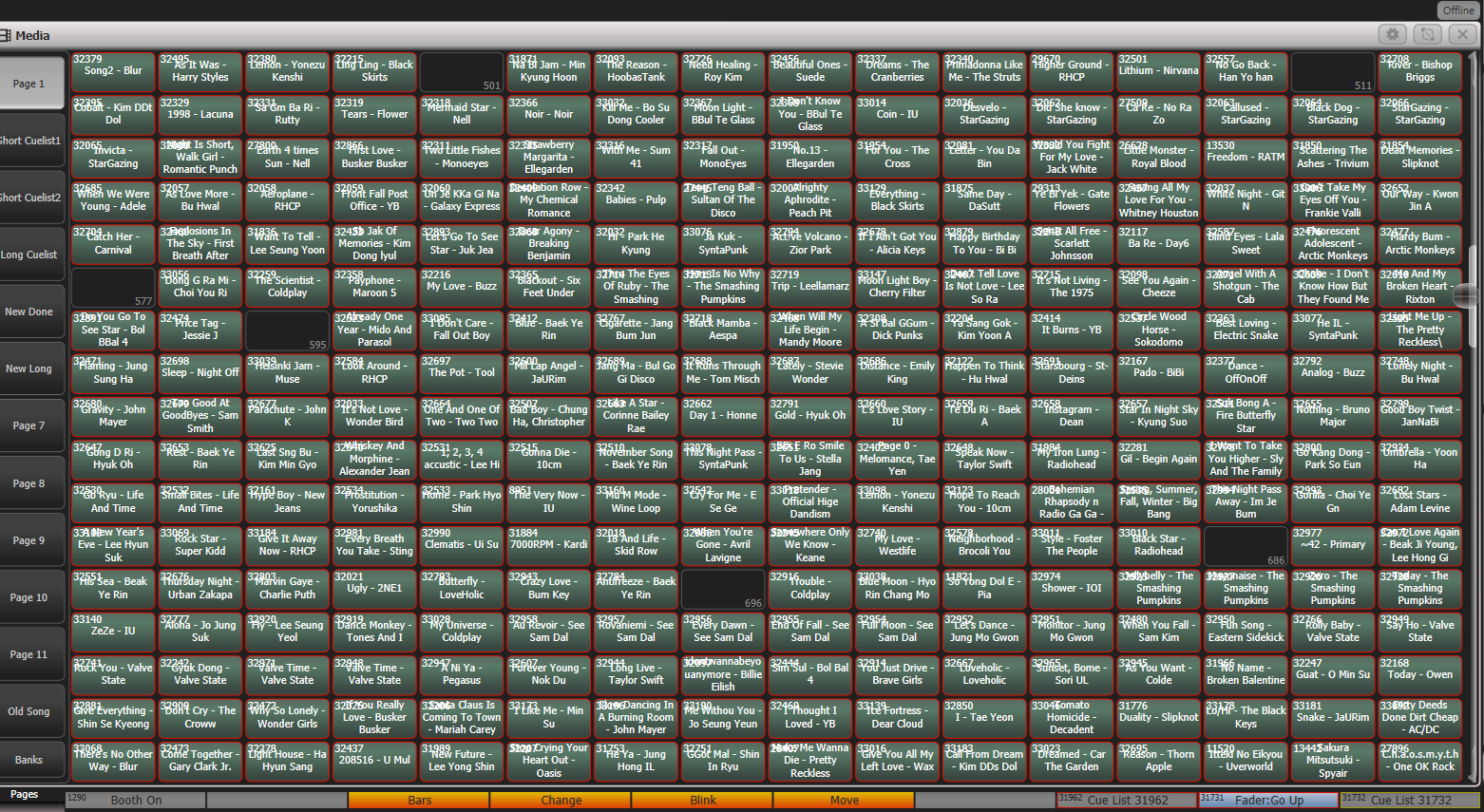Trigger the Change playback button
The width and height of the screenshot is (1484, 812).
pyautogui.click(x=561, y=801)
